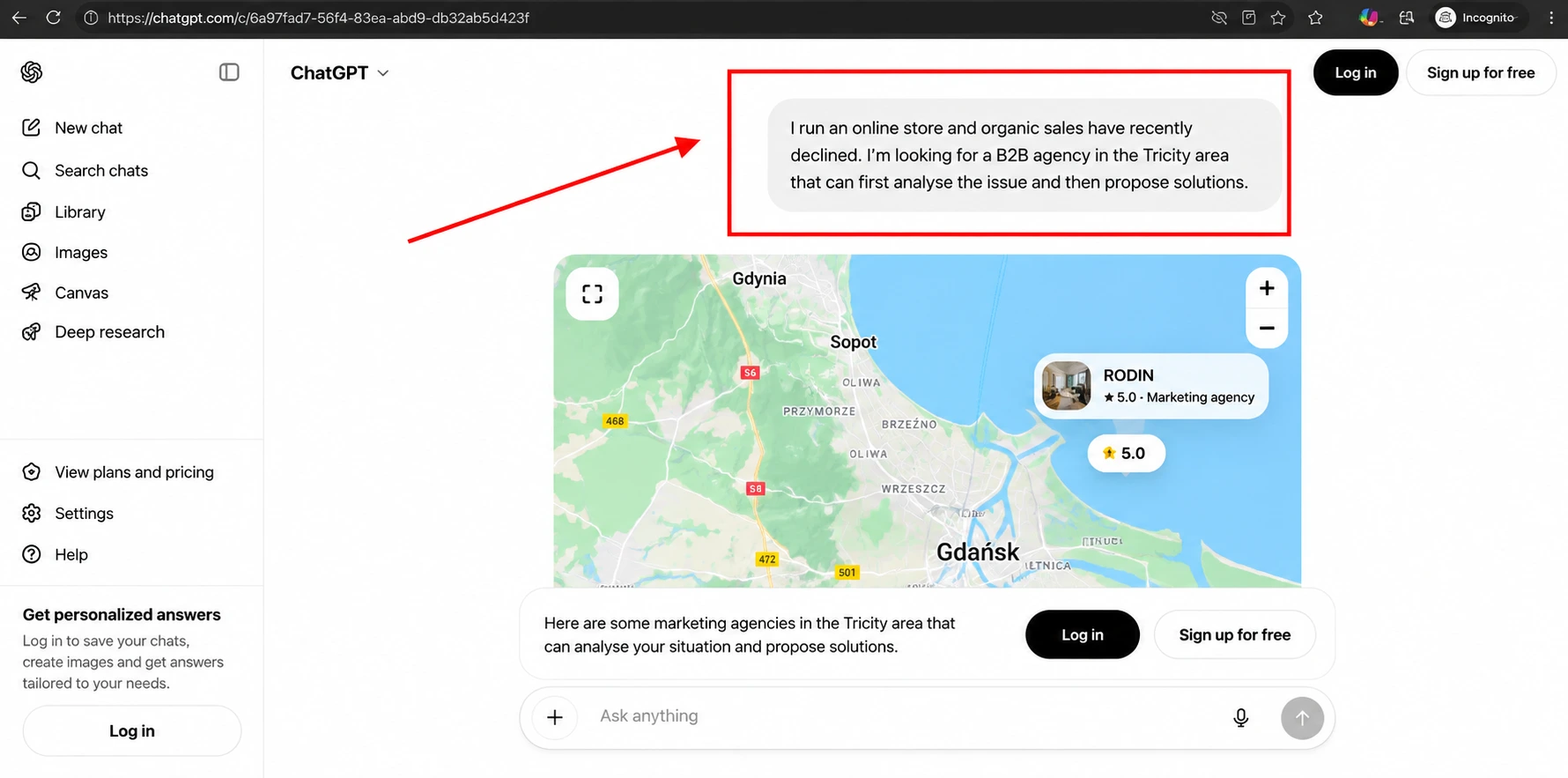
Task: Click the plus attach button in composer
Action: (554, 717)
